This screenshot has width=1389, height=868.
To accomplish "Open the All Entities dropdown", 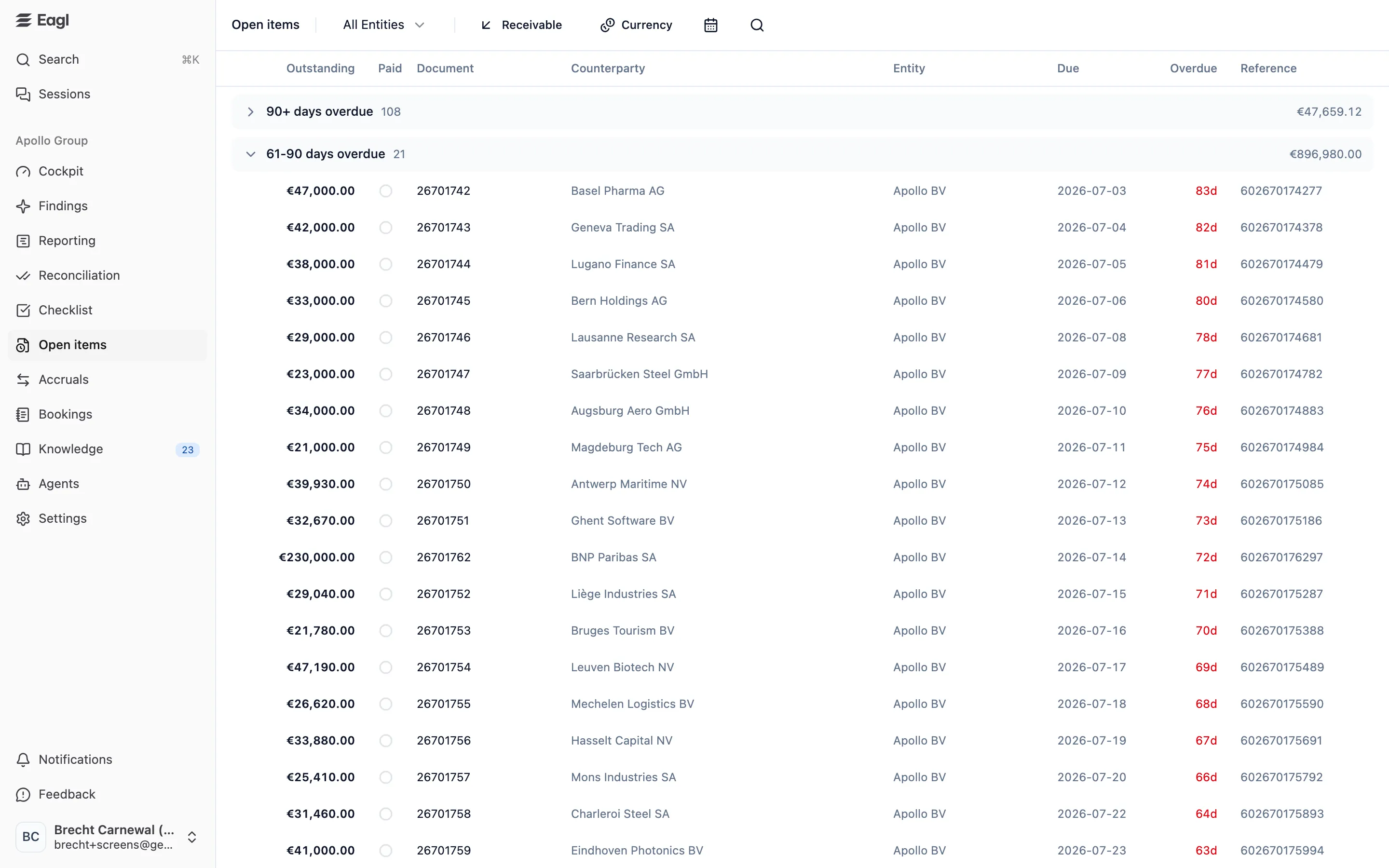I will tap(383, 25).
